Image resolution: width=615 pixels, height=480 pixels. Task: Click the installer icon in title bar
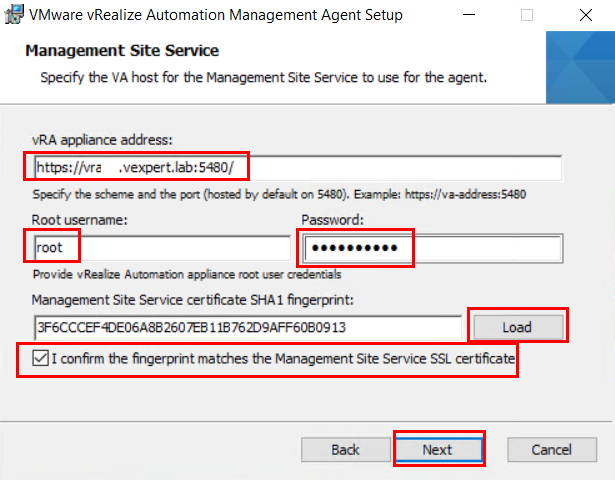(14, 15)
